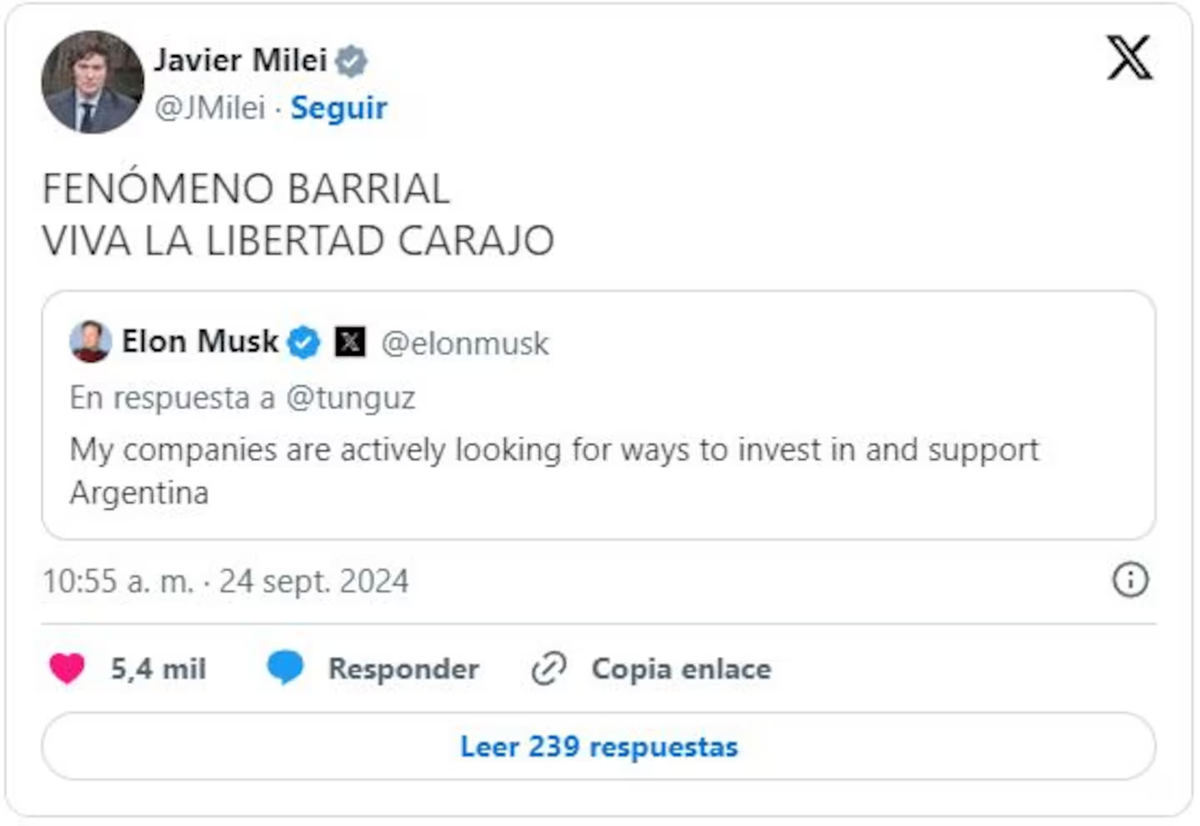Click the 10:55 a. m. 24 sept. 2024 timestamp
This screenshot has width=1200, height=826.
click(x=226, y=581)
